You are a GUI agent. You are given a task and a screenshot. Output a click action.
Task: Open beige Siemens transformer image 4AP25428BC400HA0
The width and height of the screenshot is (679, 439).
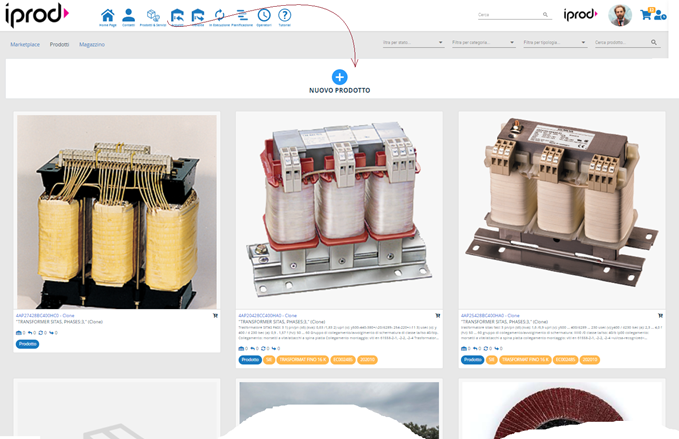[x=562, y=210]
